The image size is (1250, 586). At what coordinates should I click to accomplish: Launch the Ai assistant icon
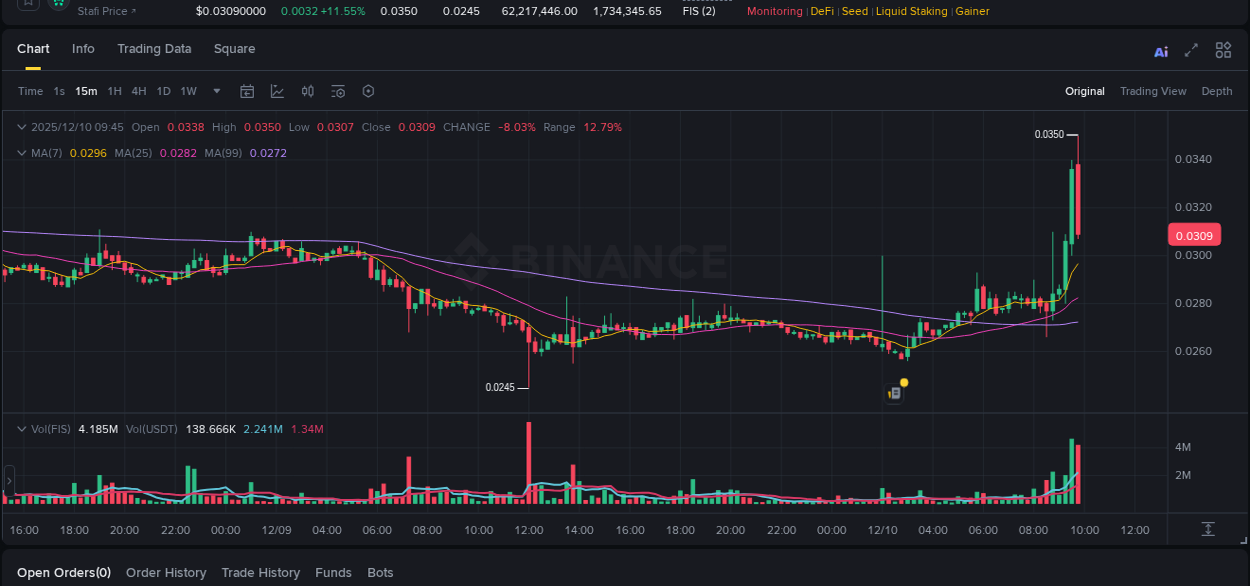point(1161,50)
